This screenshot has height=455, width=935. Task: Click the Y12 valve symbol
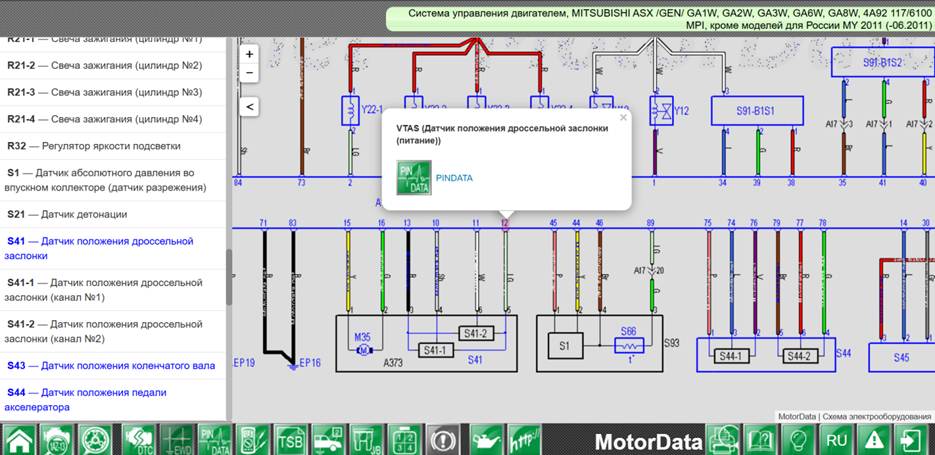coord(662,111)
